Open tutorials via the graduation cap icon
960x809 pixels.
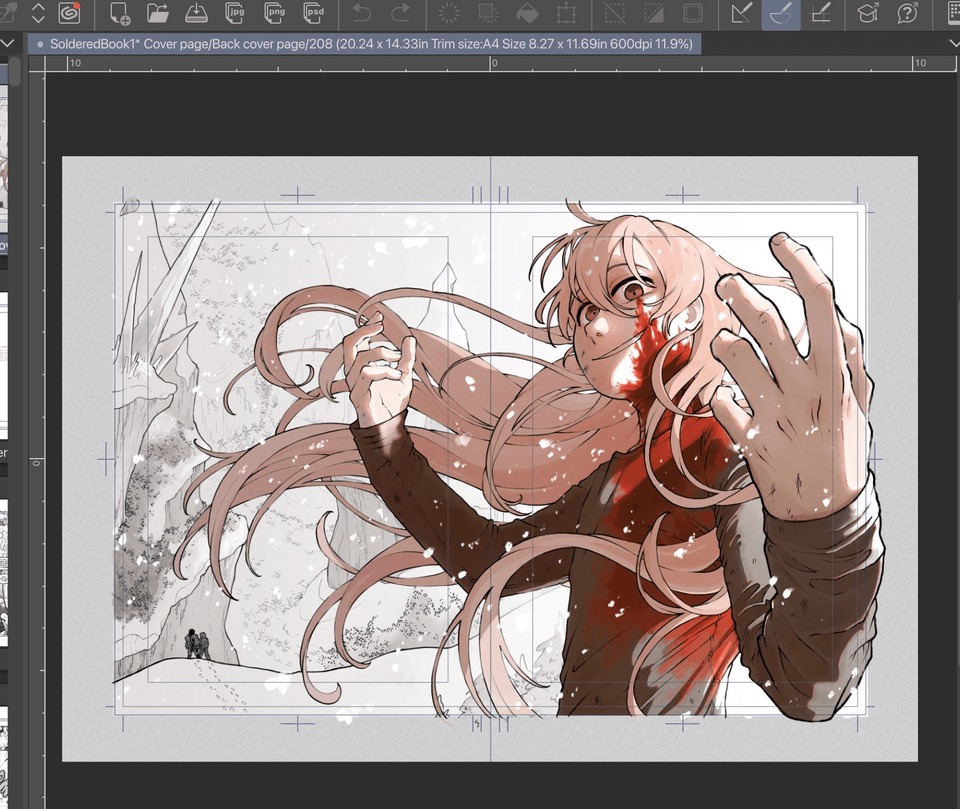pos(868,13)
